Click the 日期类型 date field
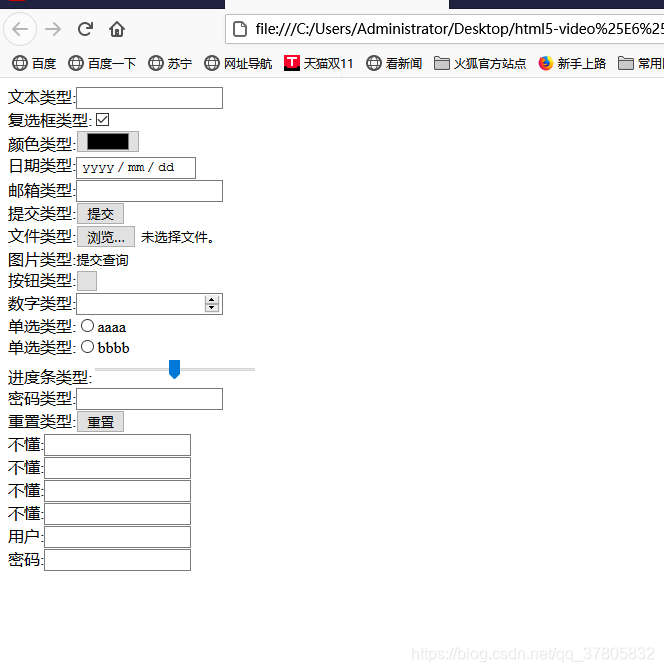 (x=136, y=168)
